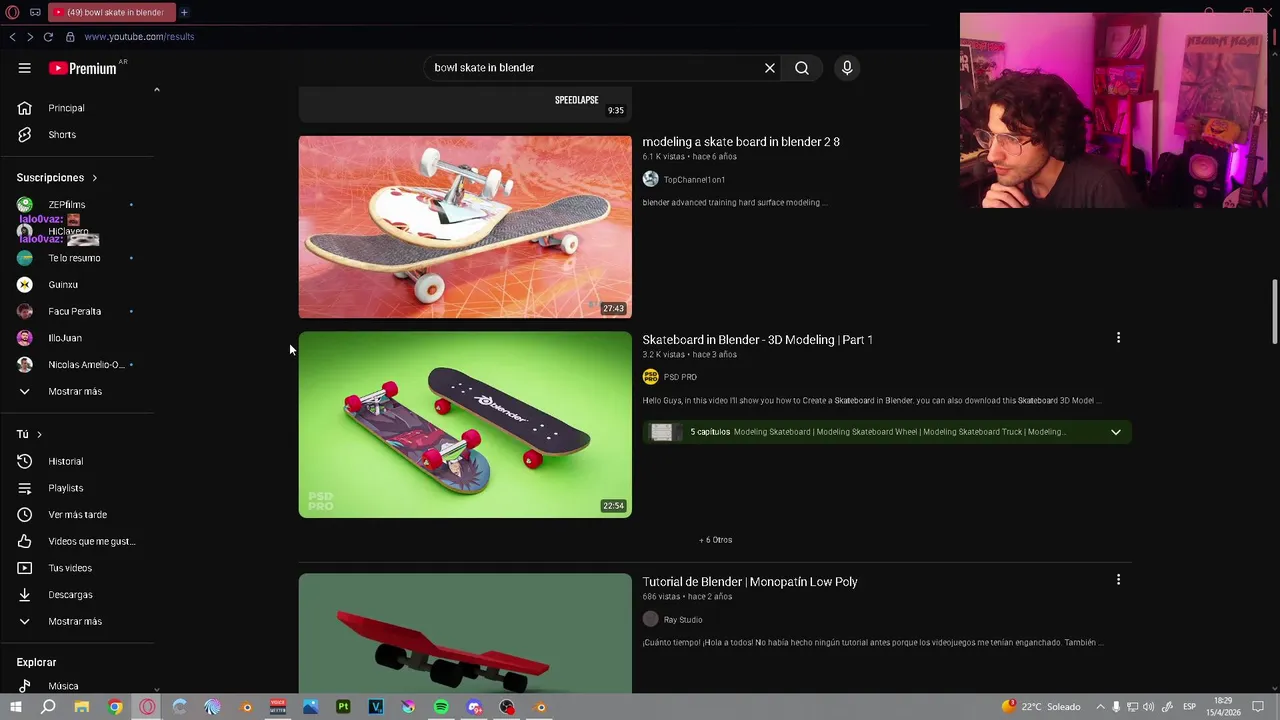
Task: Open Spotify from the taskbar
Action: click(x=441, y=707)
